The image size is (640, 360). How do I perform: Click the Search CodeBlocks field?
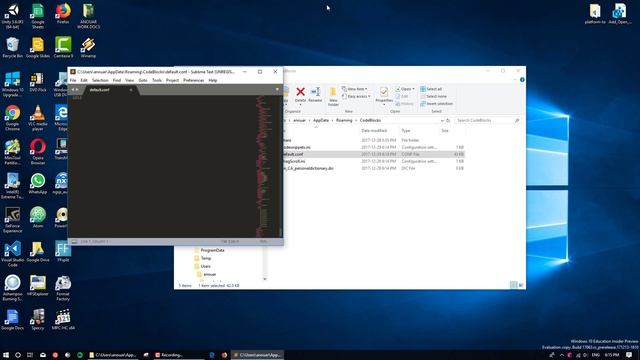[487, 120]
